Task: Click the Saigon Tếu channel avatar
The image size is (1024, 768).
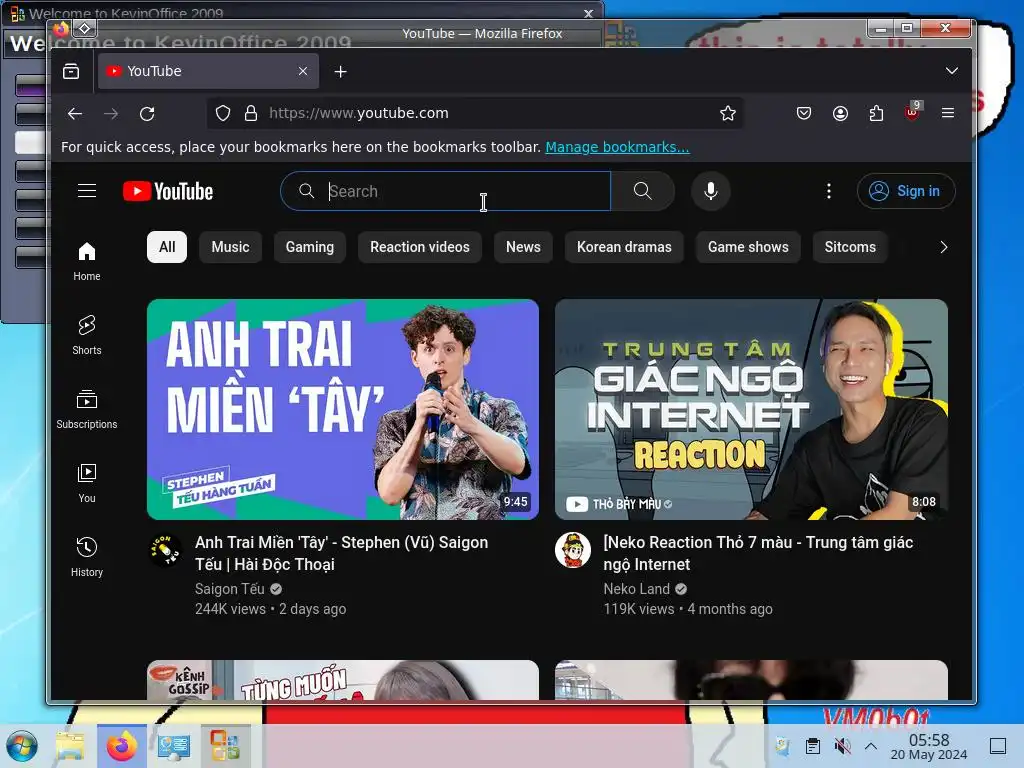Action: coord(165,550)
